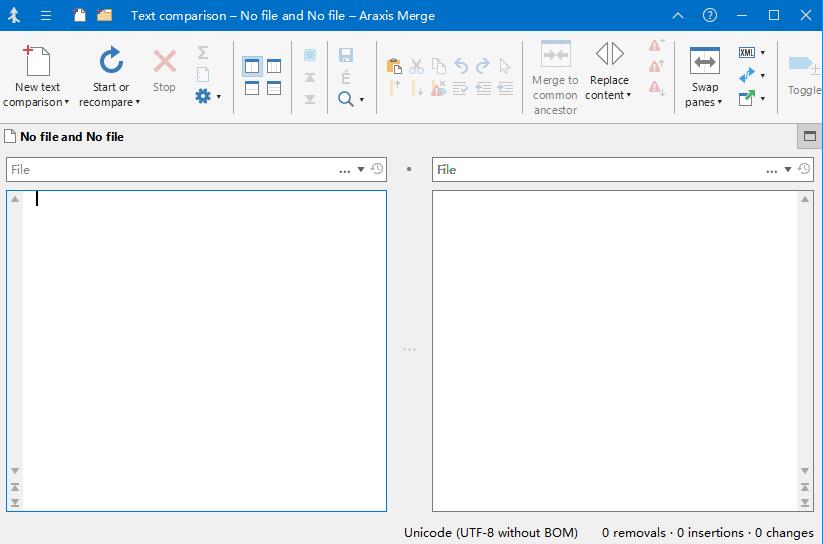Click Merge to common ancestor button
Viewport: 823px width, 544px height.
pyautogui.click(x=555, y=78)
